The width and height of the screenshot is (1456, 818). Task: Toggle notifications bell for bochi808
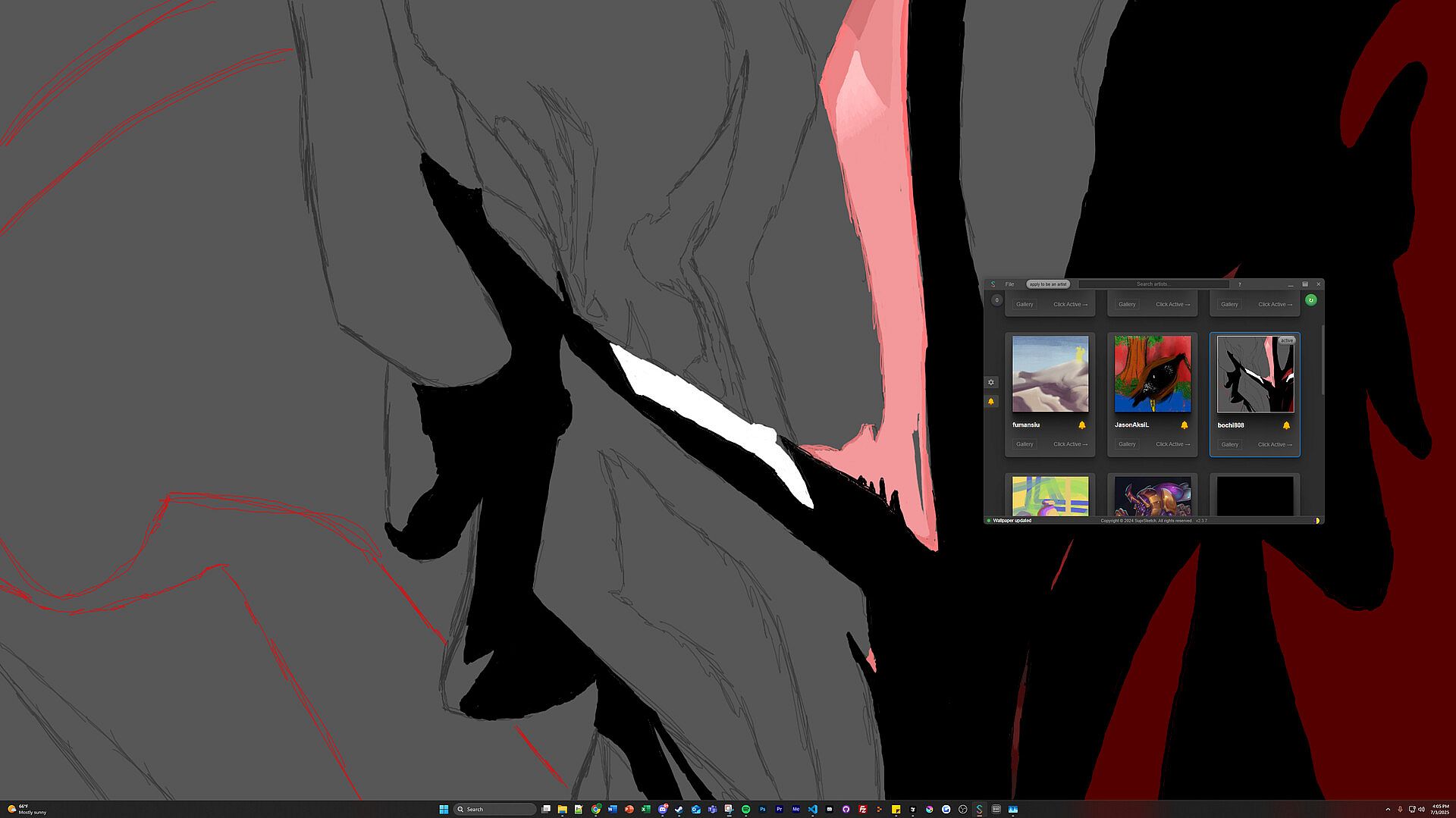(x=1286, y=425)
